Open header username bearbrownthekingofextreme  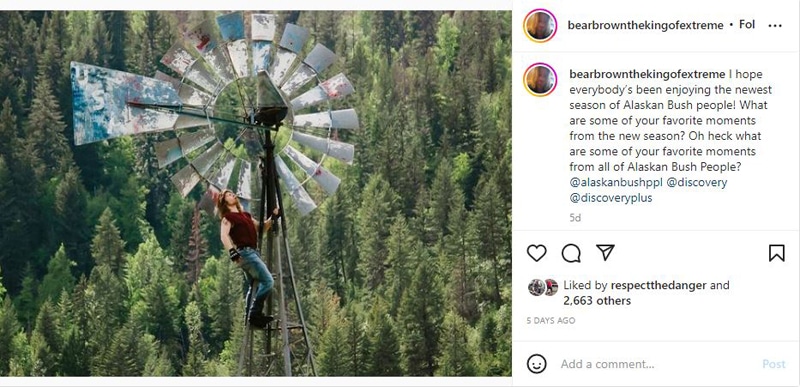pos(645,25)
